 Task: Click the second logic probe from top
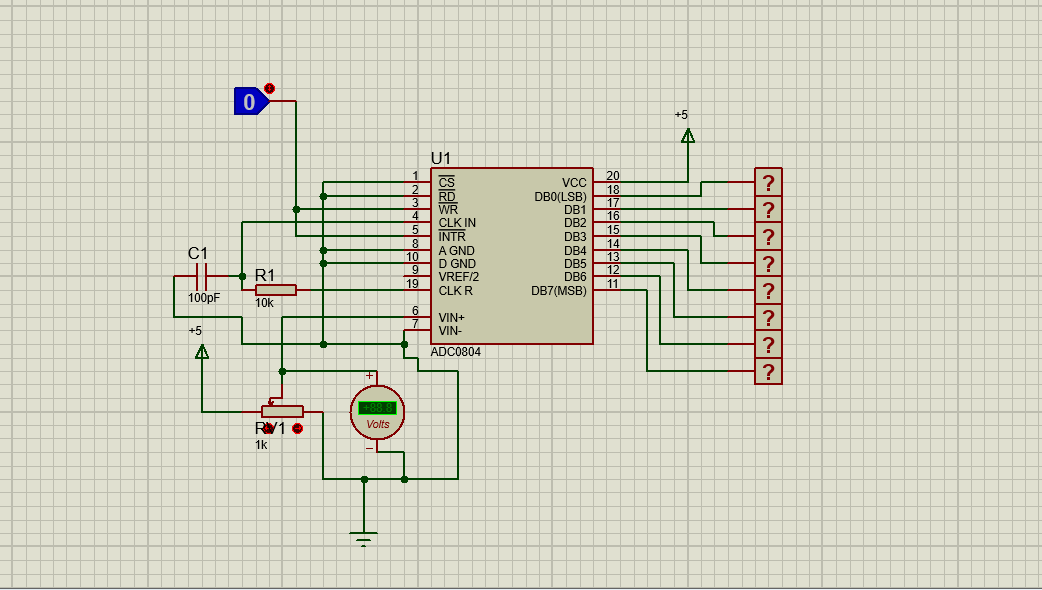pyautogui.click(x=768, y=209)
